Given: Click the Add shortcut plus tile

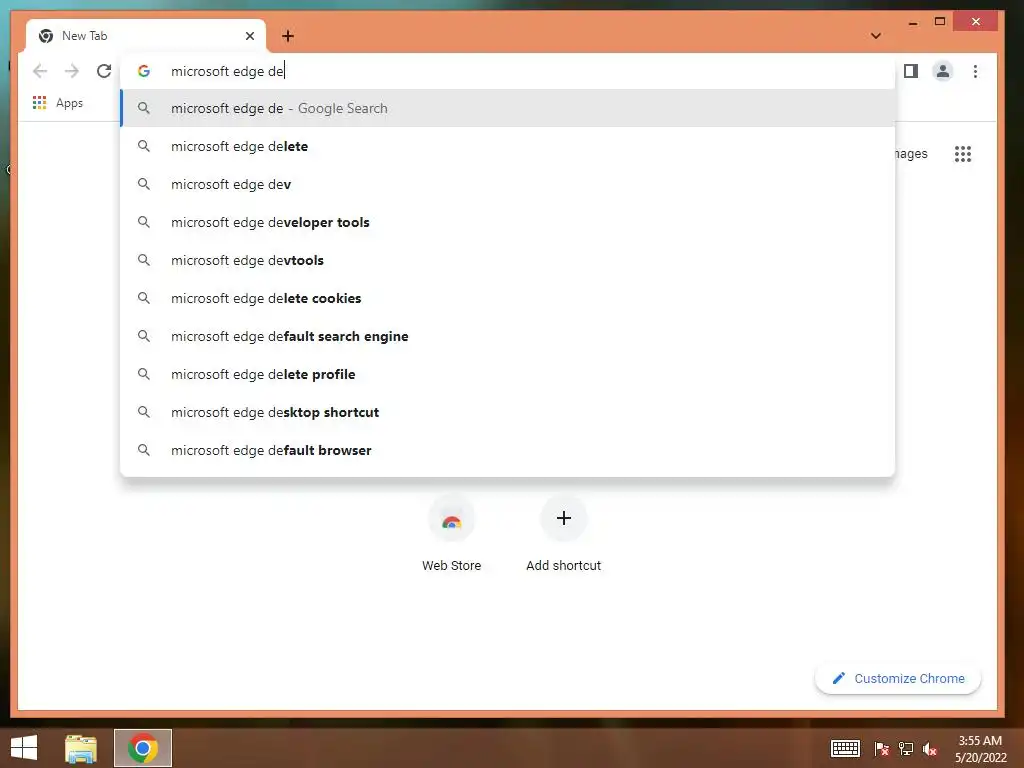Looking at the screenshot, I should pyautogui.click(x=564, y=534).
